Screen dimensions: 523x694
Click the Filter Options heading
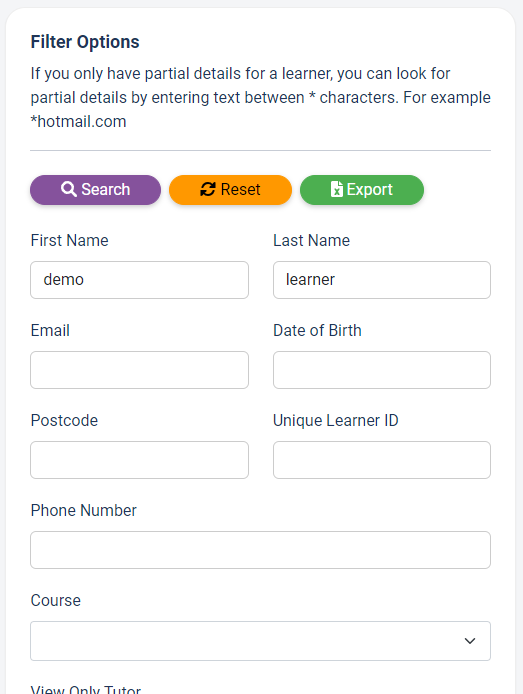[x=85, y=42]
